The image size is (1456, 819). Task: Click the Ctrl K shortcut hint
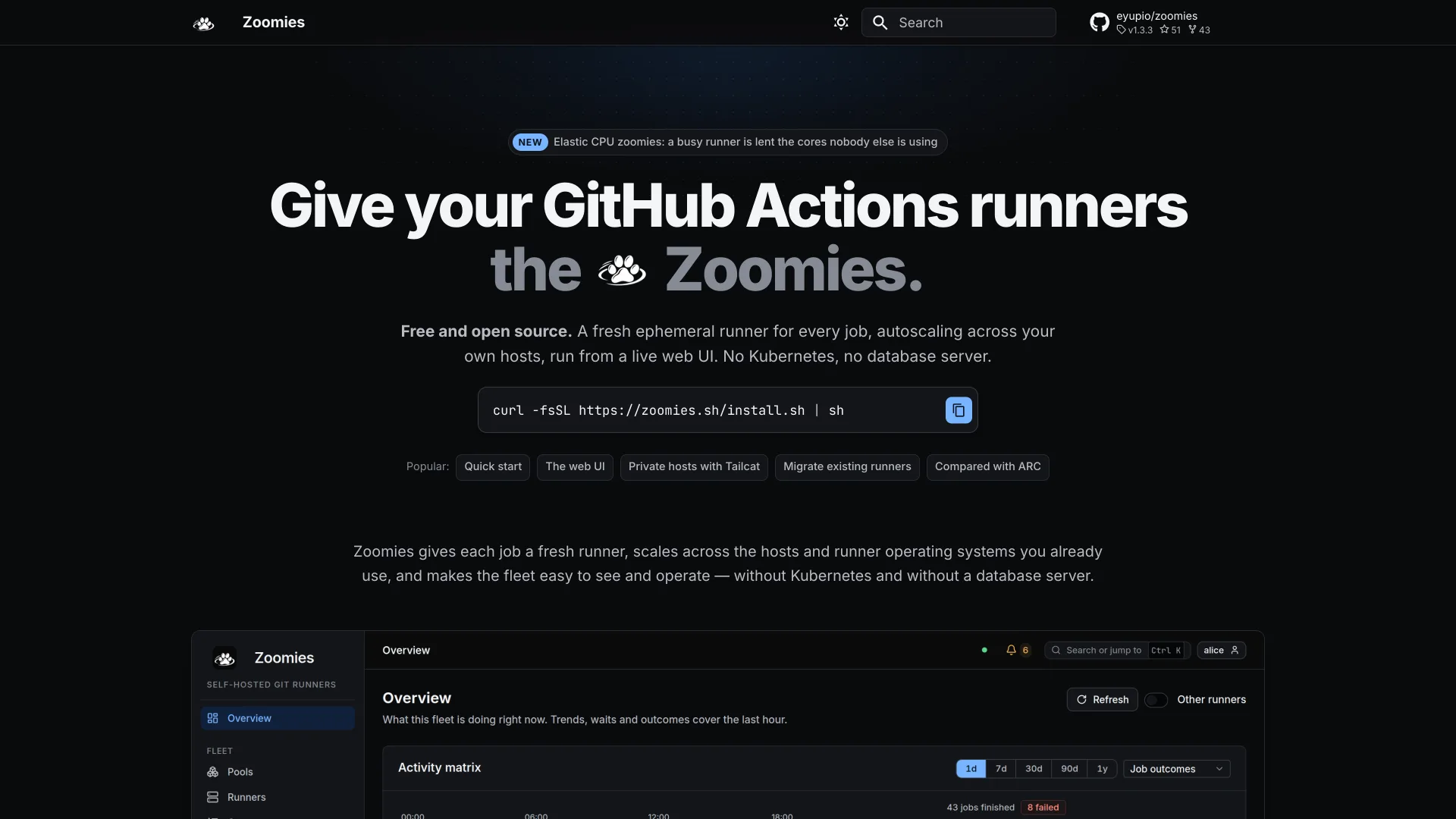point(1166,650)
